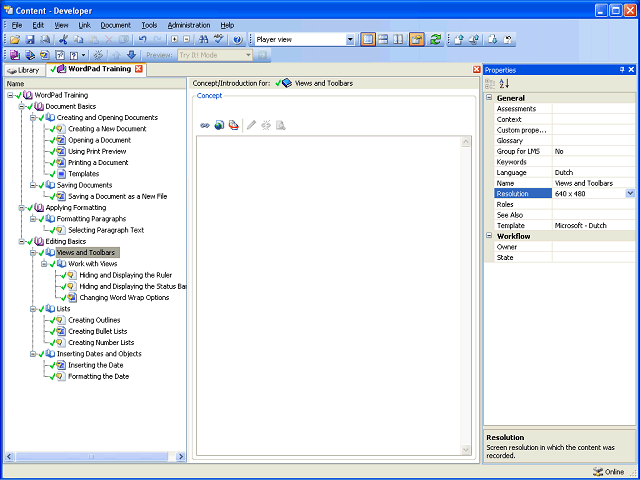Move item down with blue arrow
This screenshot has width=640, height=480.
[x=131, y=55]
